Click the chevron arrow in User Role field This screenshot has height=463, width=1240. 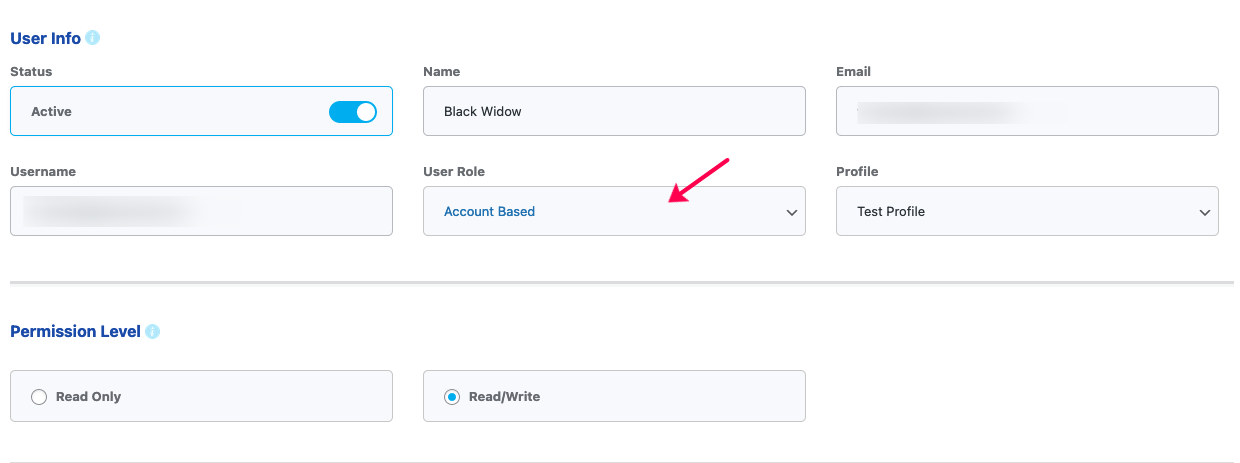(x=791, y=213)
